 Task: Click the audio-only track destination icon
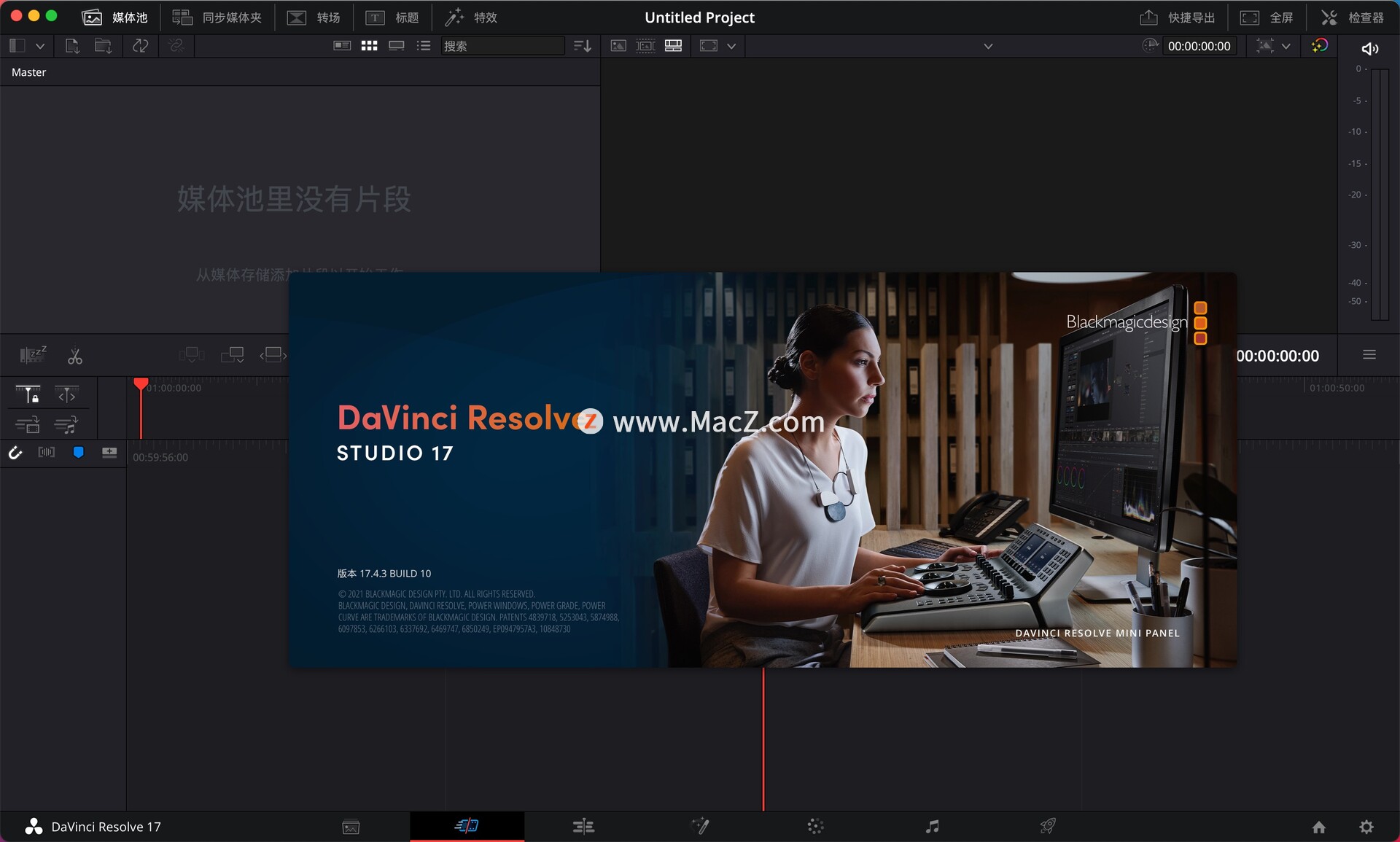(x=66, y=424)
